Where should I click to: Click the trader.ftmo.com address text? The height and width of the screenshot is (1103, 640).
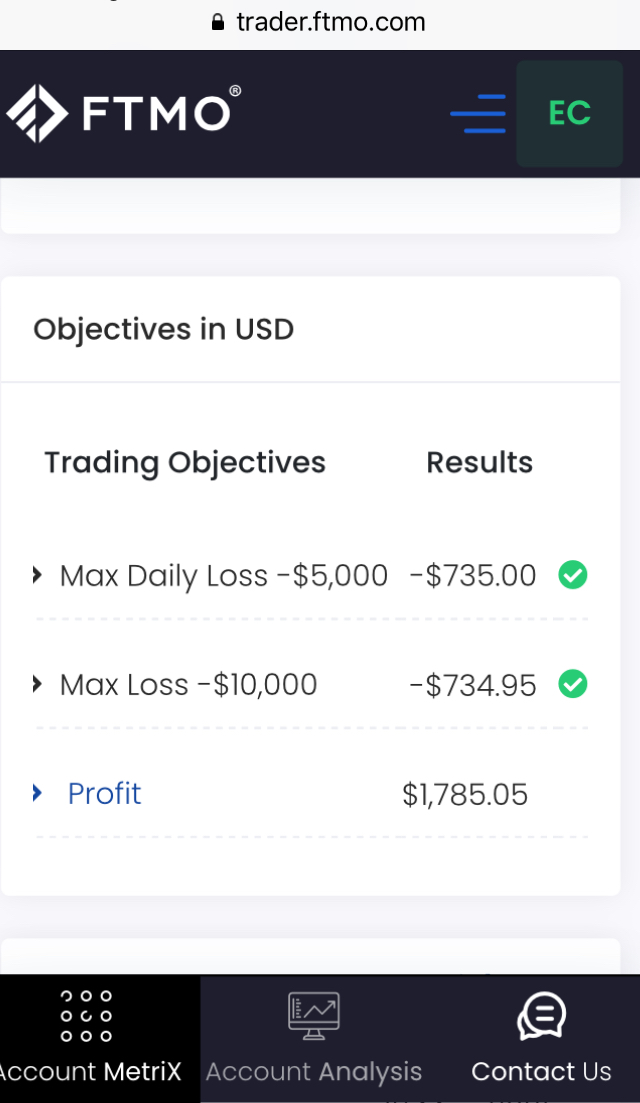(x=331, y=22)
